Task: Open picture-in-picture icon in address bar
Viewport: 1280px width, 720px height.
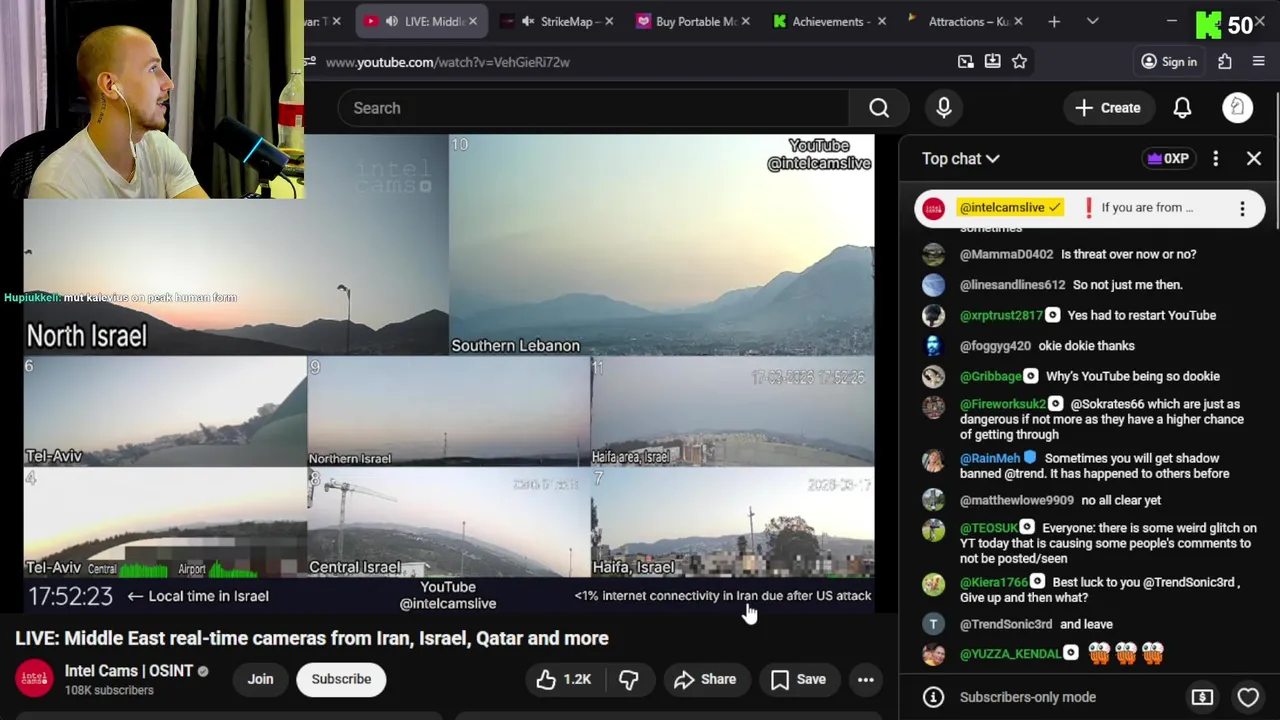Action: click(965, 62)
